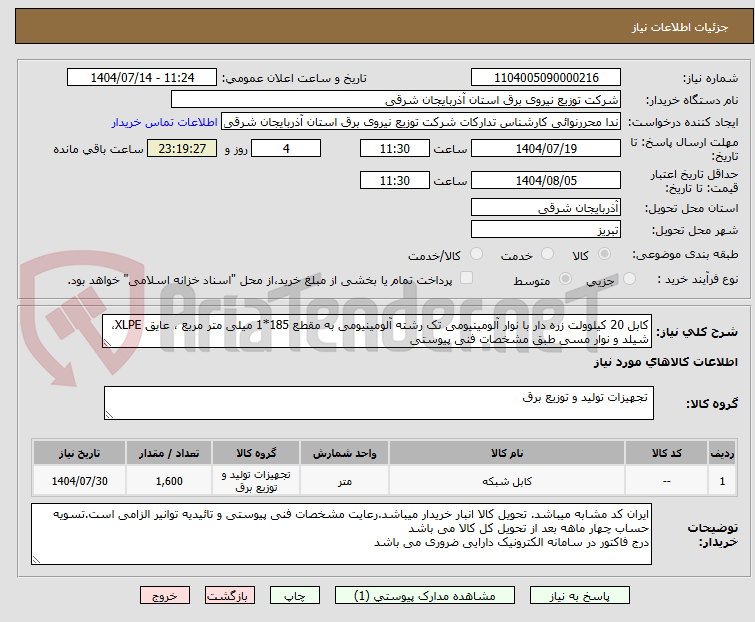Click the resize handle of goods group box
This screenshot has width=755, height=622.
pyautogui.click(x=109, y=415)
